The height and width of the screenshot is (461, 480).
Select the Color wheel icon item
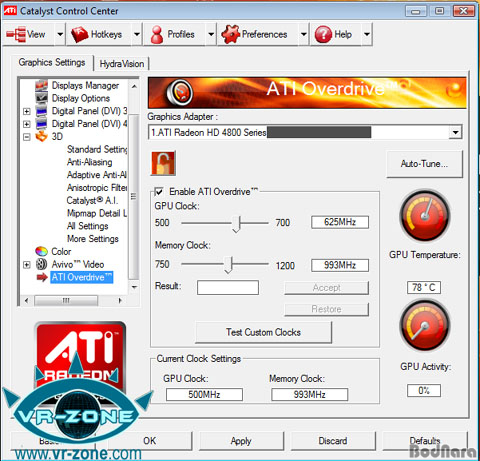(x=41, y=251)
